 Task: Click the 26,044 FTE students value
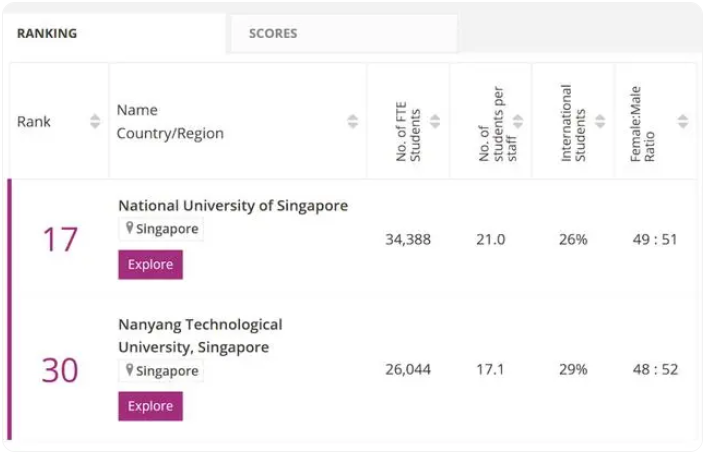(x=408, y=369)
